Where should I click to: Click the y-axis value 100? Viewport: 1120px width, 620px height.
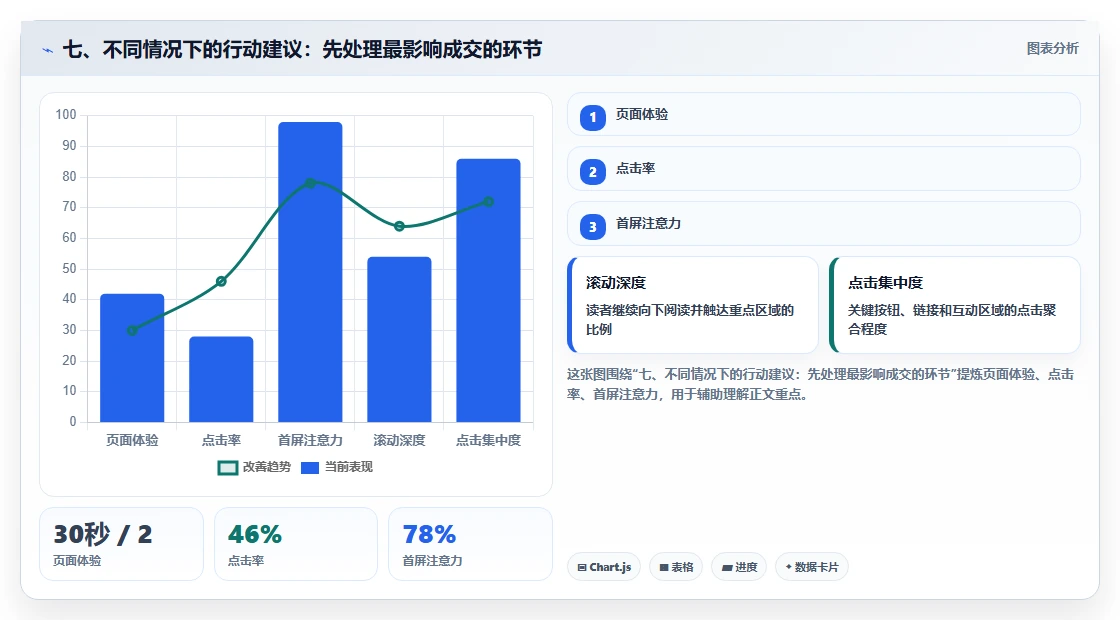point(66,115)
